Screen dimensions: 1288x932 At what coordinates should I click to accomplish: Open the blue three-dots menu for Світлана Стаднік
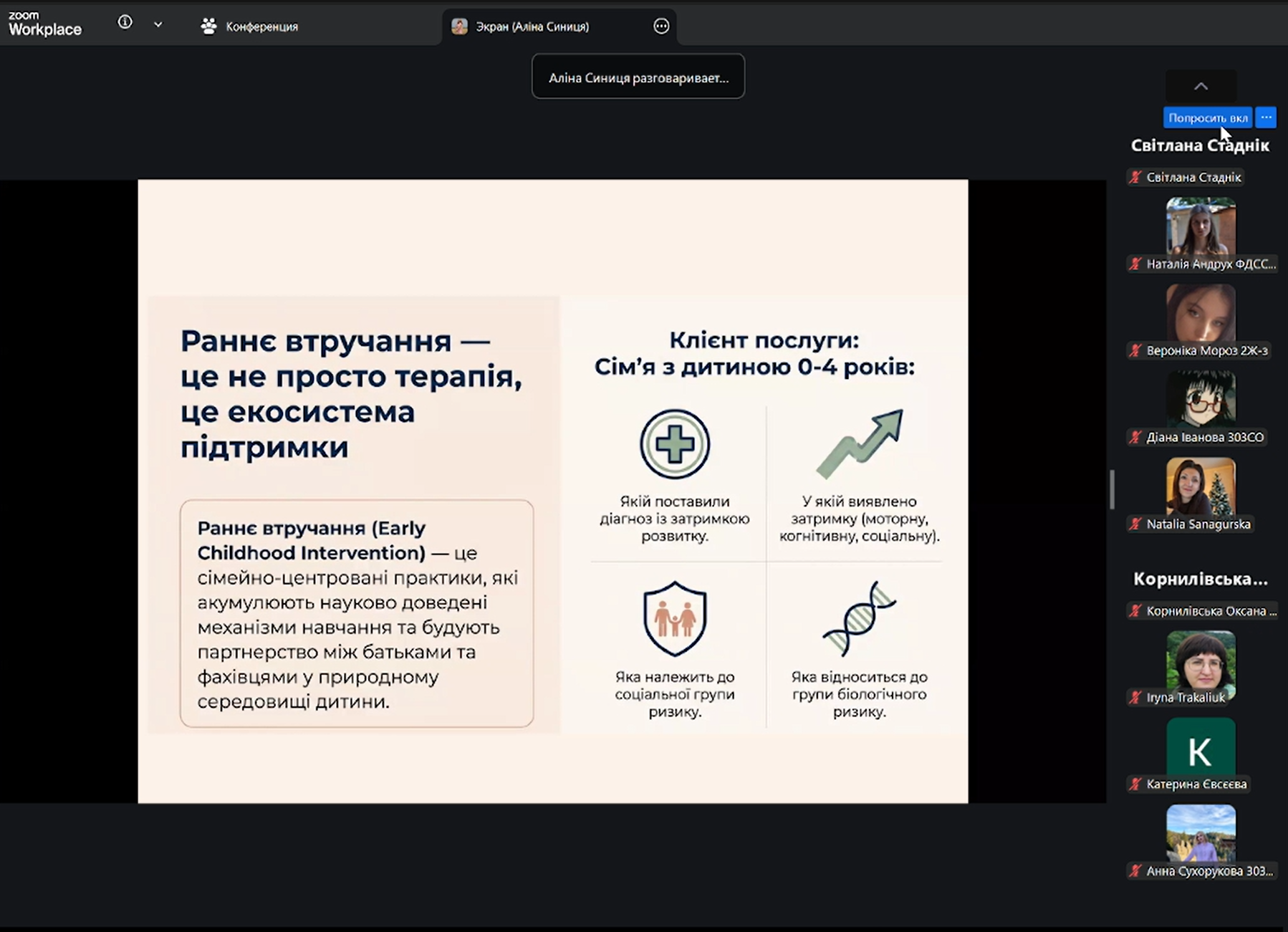pyautogui.click(x=1266, y=117)
